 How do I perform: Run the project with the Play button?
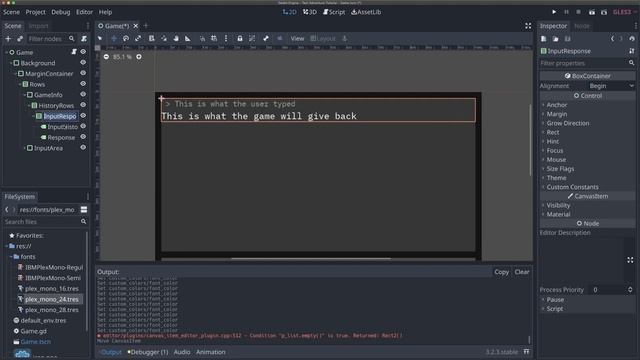(x=554, y=12)
